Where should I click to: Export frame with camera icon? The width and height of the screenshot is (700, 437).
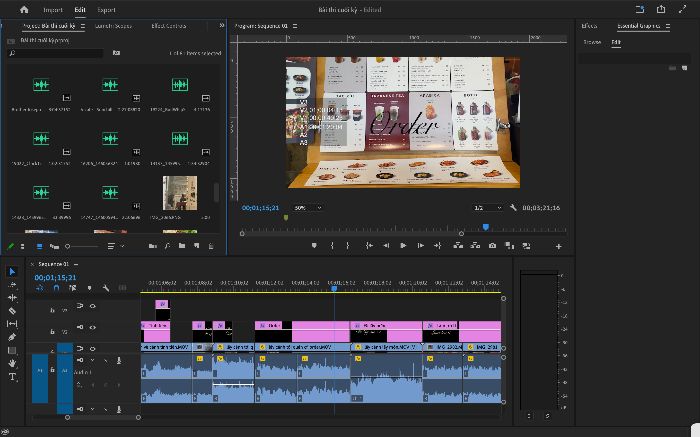492,246
